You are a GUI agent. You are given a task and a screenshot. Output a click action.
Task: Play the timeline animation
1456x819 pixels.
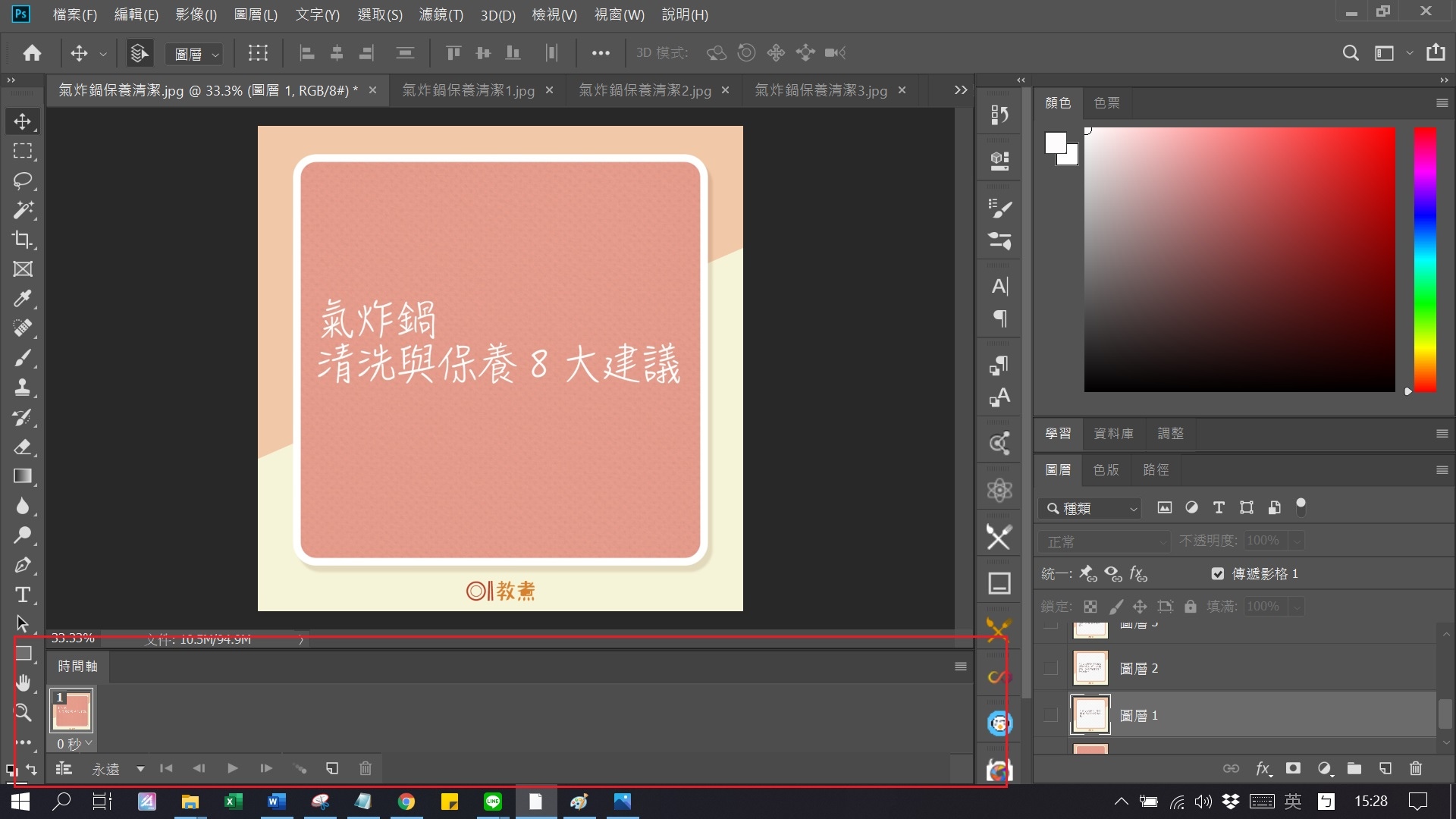pyautogui.click(x=232, y=768)
